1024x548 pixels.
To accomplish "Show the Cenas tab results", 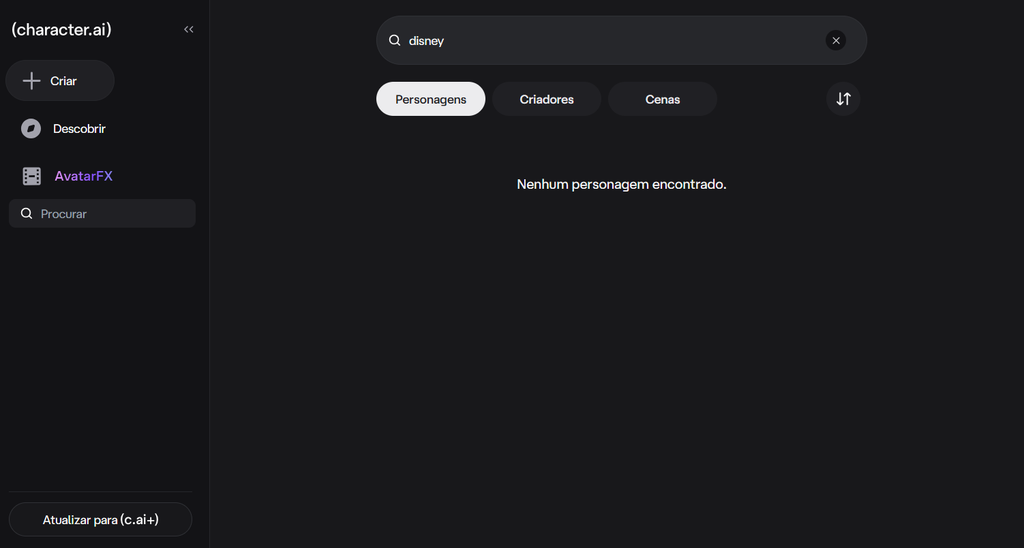I will [x=662, y=100].
